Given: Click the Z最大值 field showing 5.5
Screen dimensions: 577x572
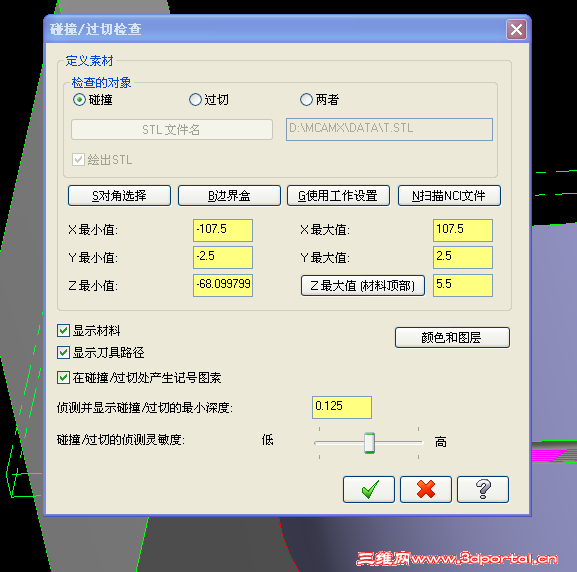Looking at the screenshot, I should [x=463, y=285].
